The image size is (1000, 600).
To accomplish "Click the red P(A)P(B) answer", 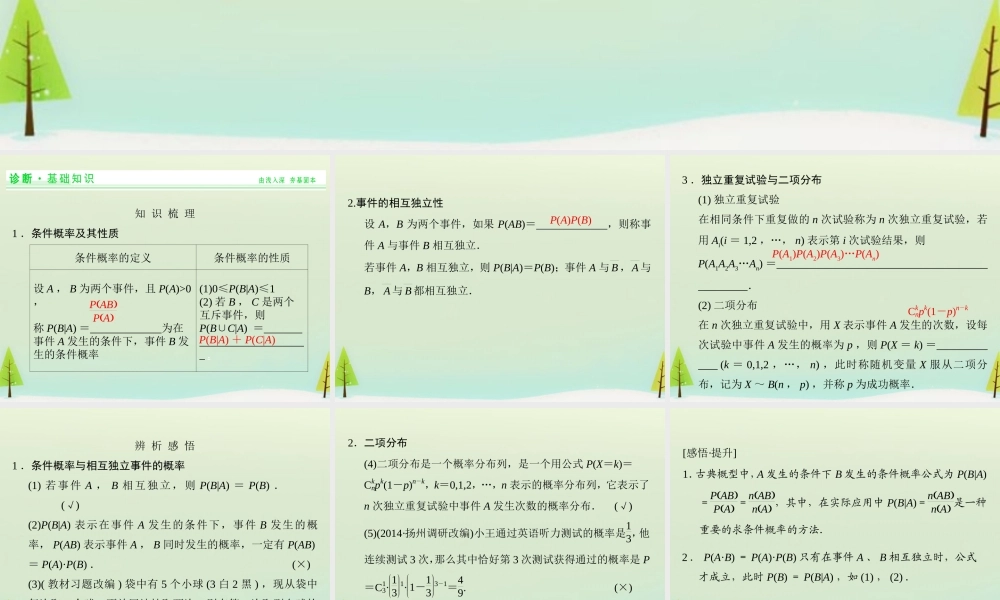I will click(x=571, y=220).
